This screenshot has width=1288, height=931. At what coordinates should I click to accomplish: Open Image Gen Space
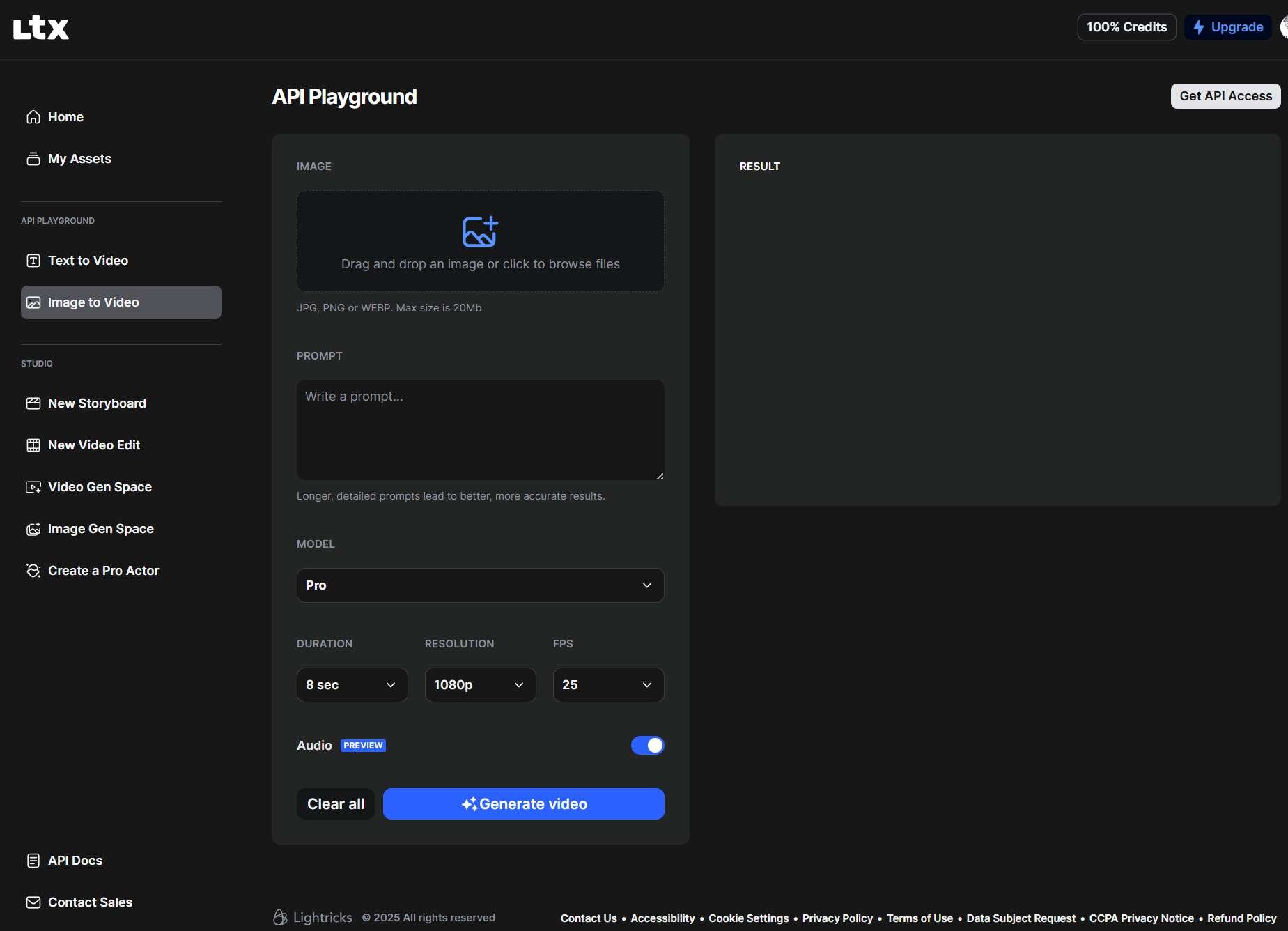click(100, 529)
